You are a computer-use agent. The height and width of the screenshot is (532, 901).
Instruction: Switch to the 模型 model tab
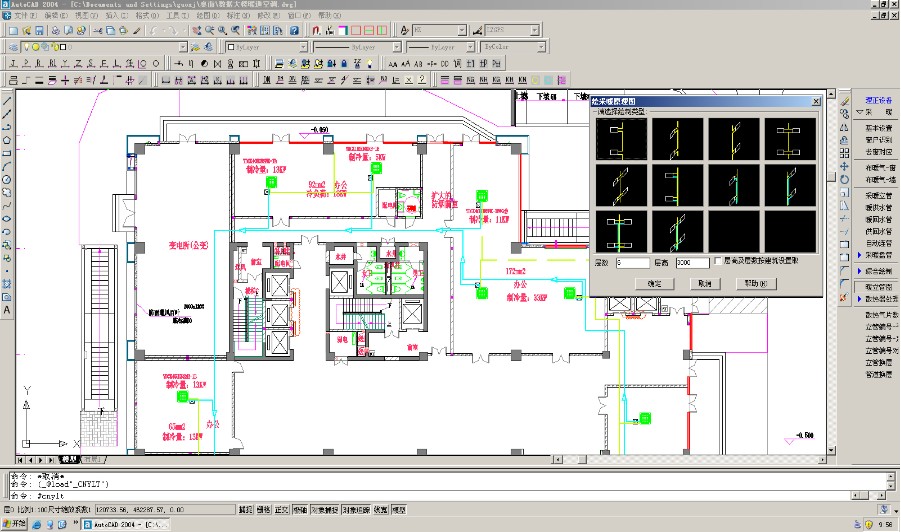click(70, 459)
